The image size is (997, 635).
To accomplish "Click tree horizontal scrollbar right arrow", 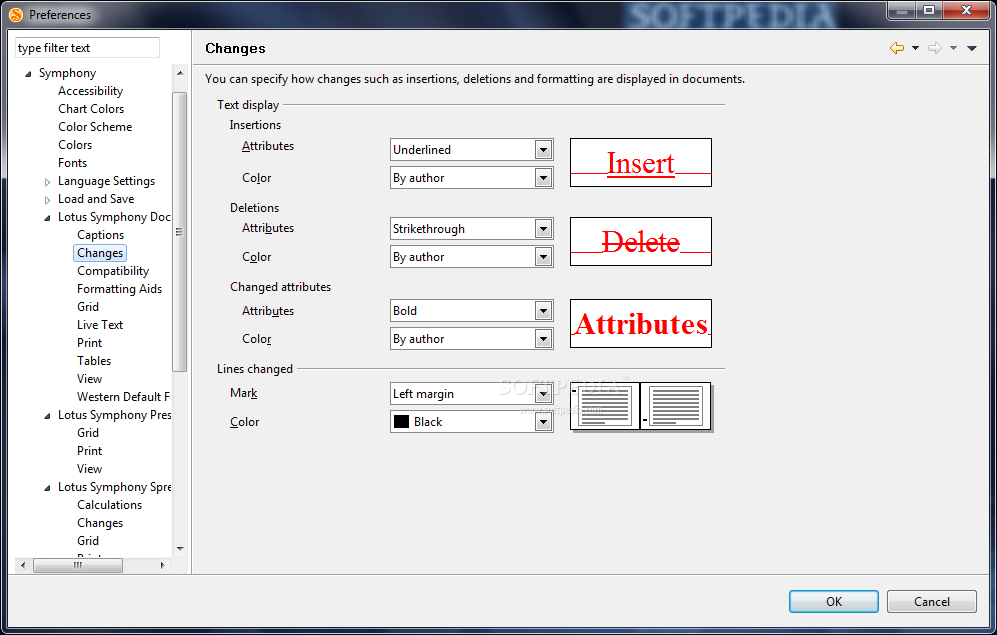I will point(163,565).
